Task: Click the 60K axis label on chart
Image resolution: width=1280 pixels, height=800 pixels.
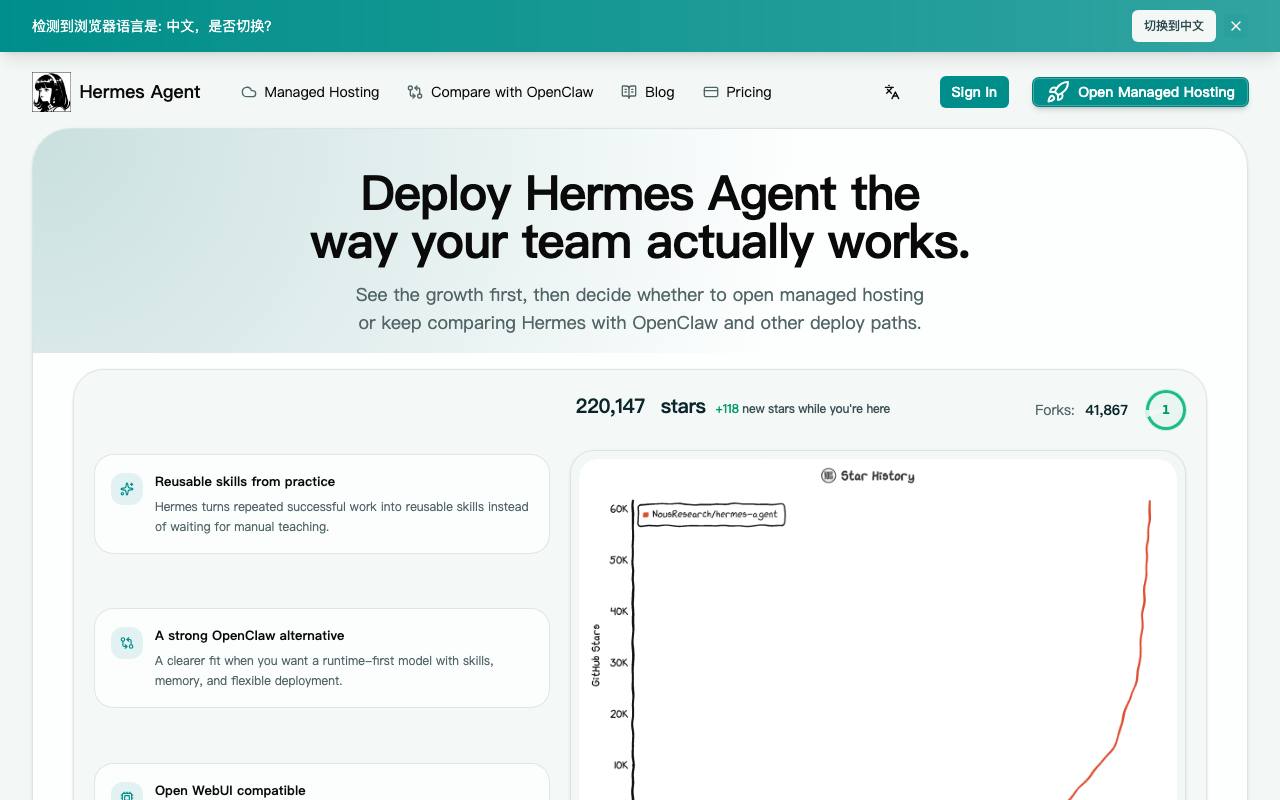Action: tap(619, 509)
